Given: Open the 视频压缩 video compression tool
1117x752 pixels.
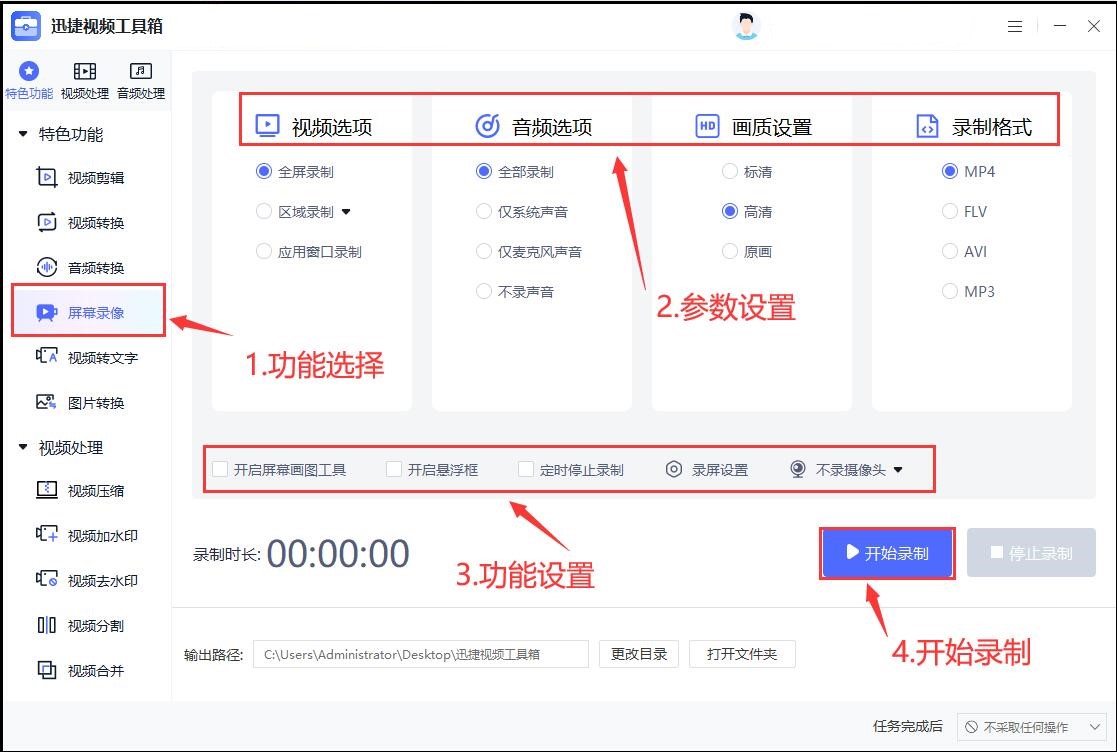Looking at the screenshot, I should [x=80, y=491].
